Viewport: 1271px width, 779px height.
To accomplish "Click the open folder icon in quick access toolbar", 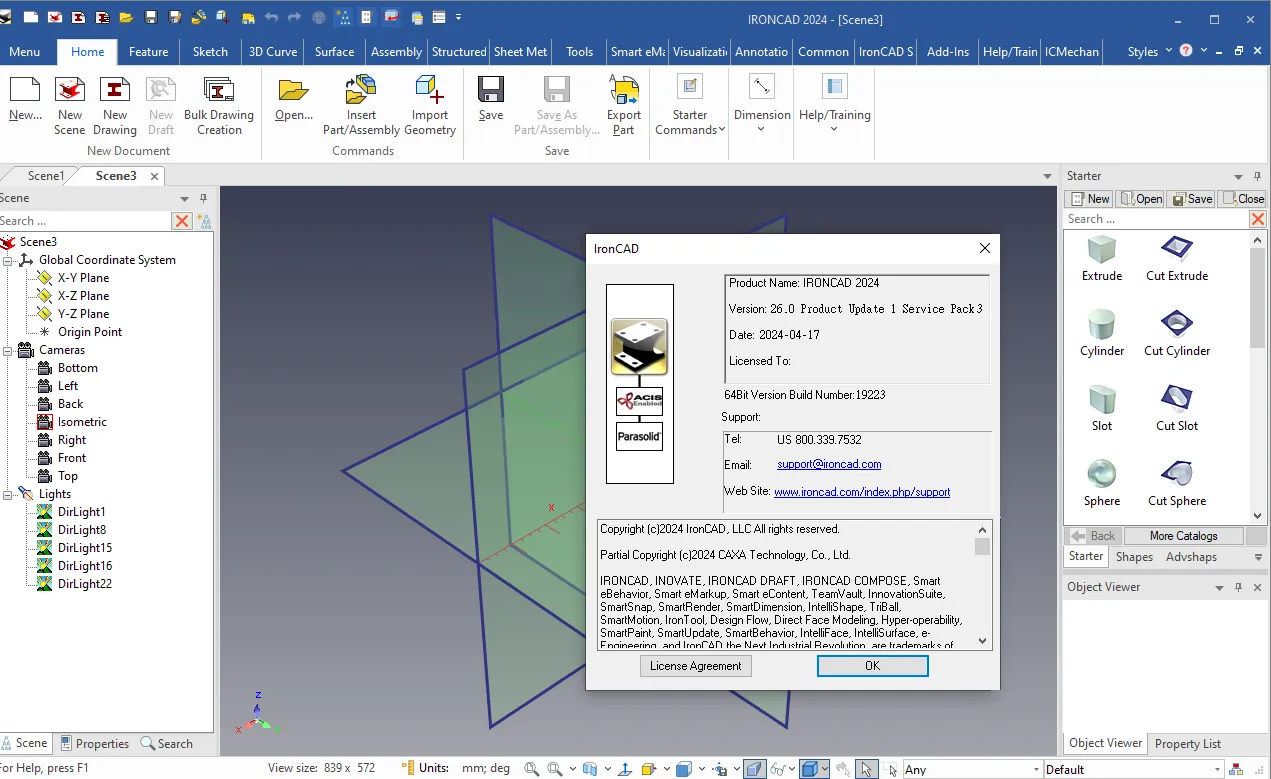I will [x=126, y=18].
